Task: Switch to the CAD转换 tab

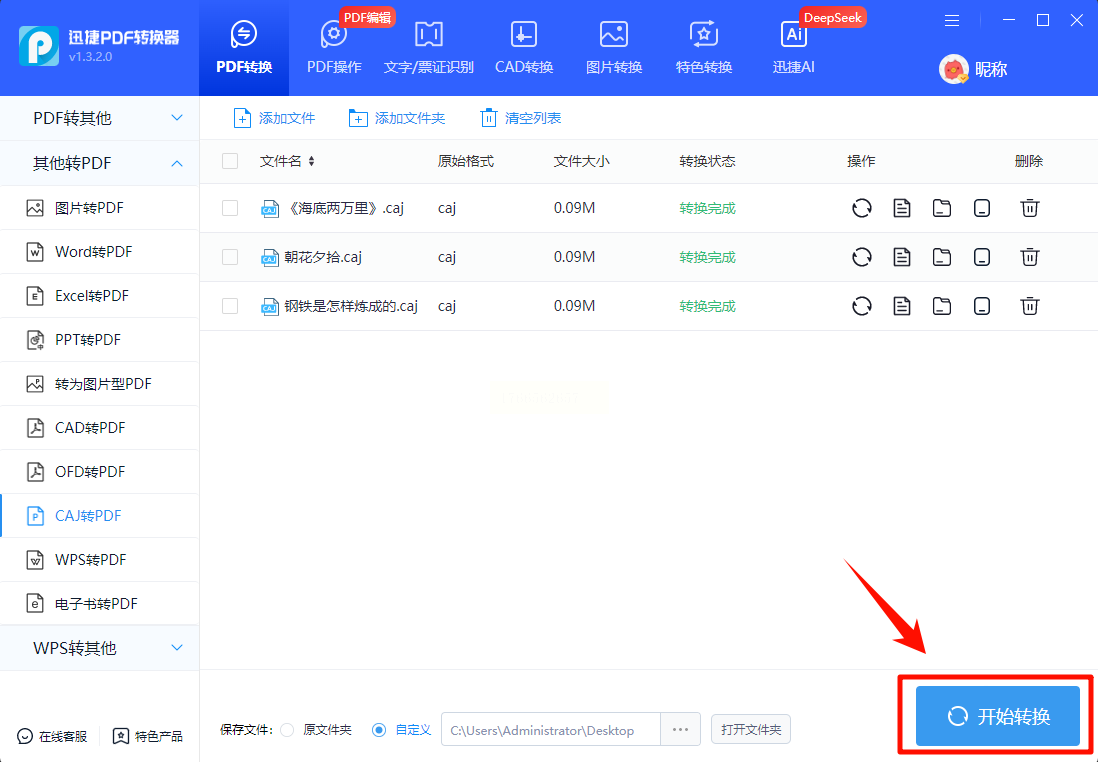Action: (524, 48)
